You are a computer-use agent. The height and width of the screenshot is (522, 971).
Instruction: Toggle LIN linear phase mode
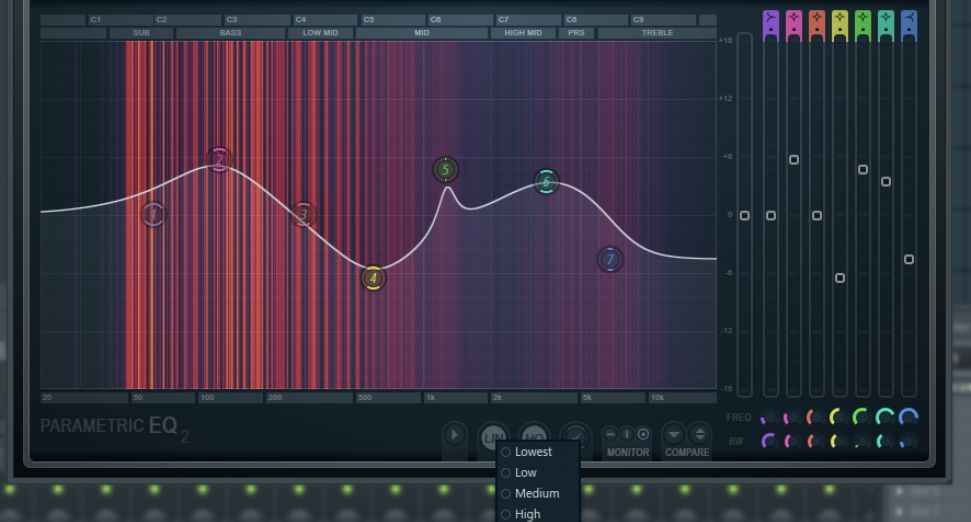click(493, 435)
